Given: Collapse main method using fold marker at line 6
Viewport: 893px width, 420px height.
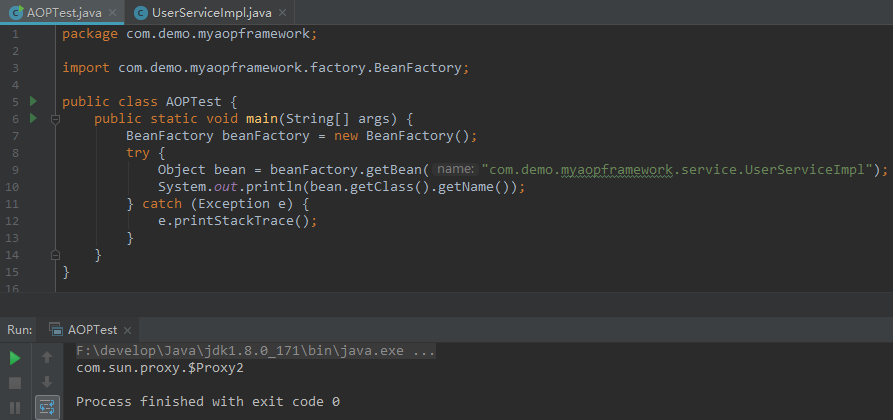Looking at the screenshot, I should tap(55, 119).
